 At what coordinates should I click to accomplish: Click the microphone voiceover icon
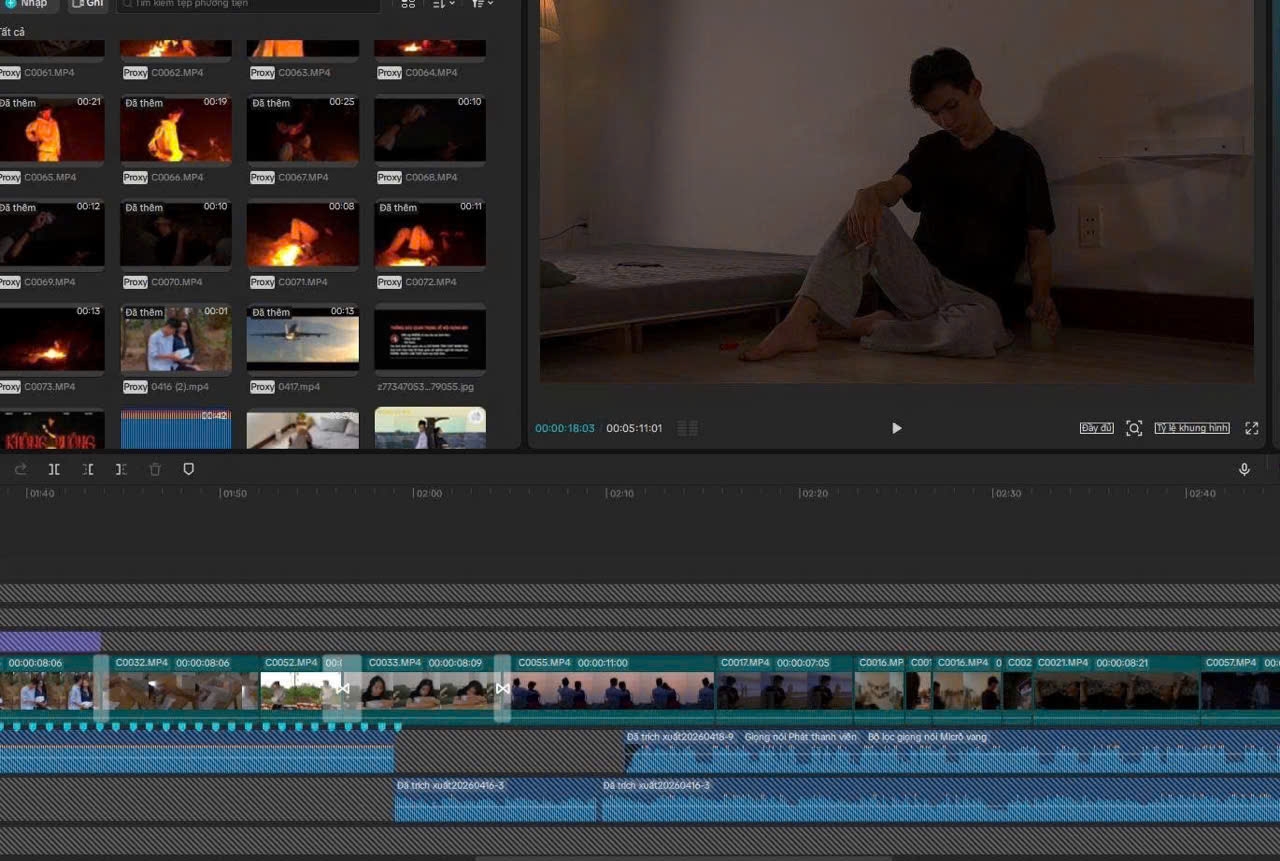pos(1244,469)
